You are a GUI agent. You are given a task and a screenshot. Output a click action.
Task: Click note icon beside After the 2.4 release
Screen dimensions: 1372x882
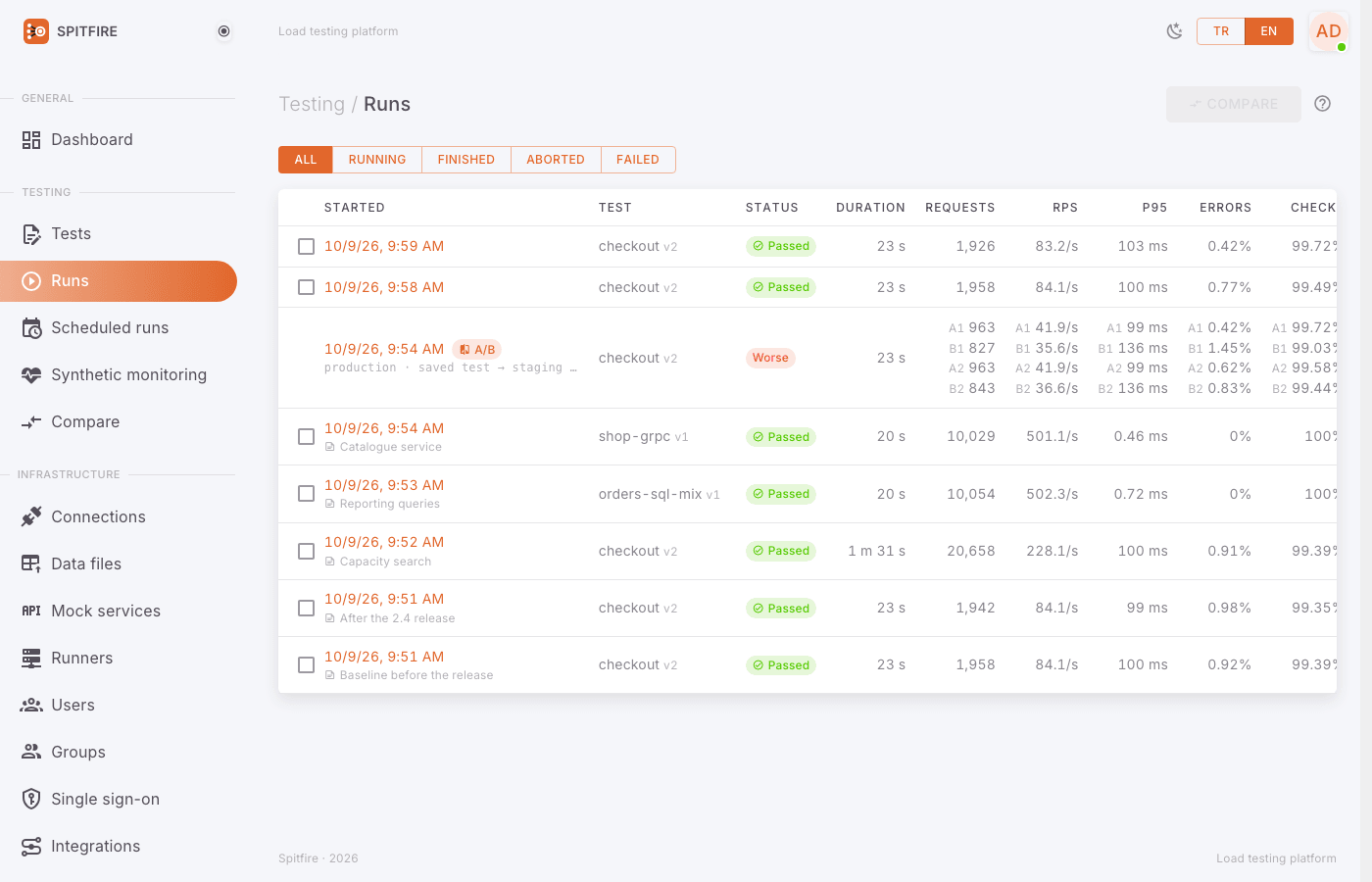pos(330,618)
